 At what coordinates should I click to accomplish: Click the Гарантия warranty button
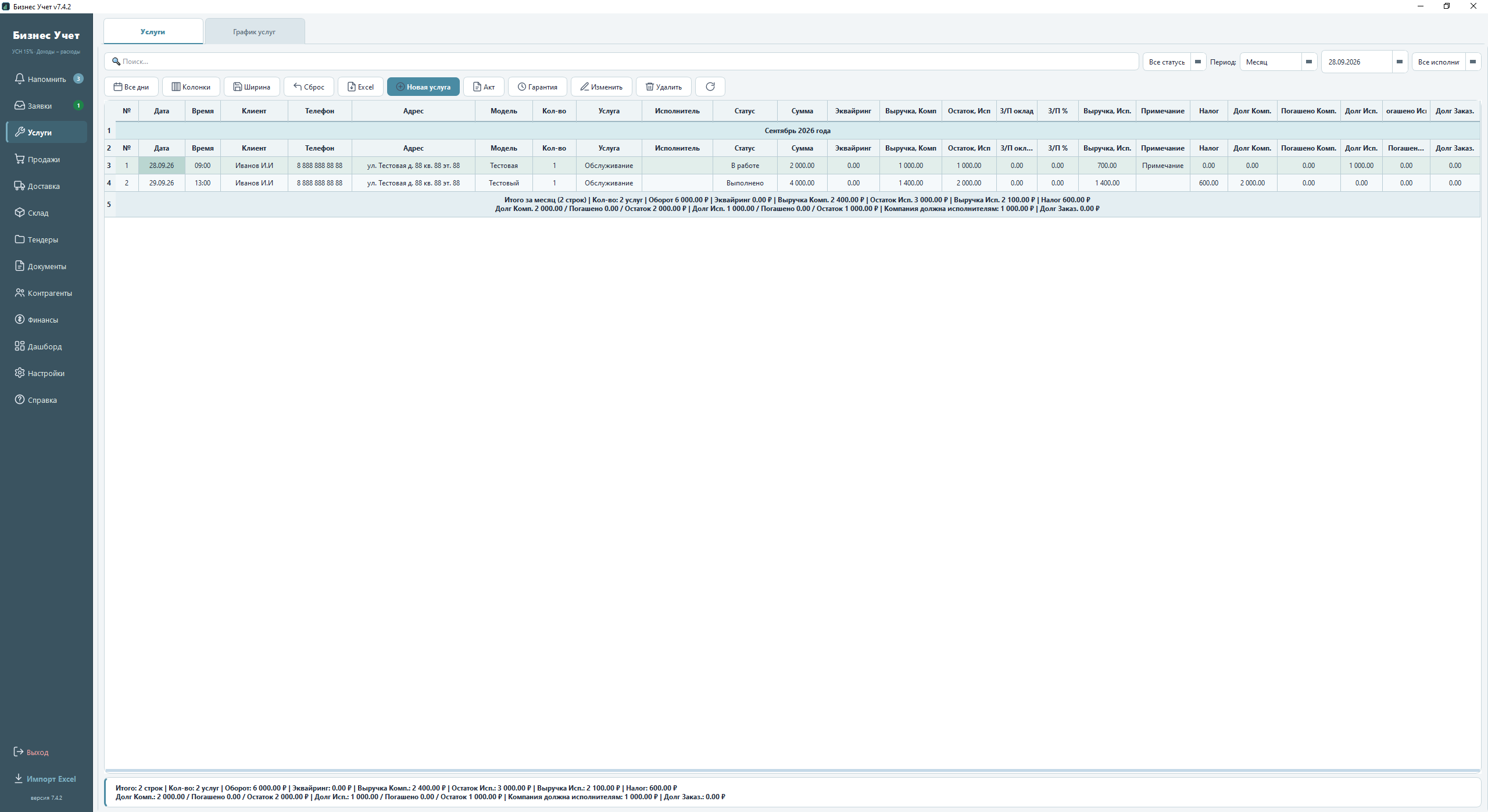[x=538, y=87]
